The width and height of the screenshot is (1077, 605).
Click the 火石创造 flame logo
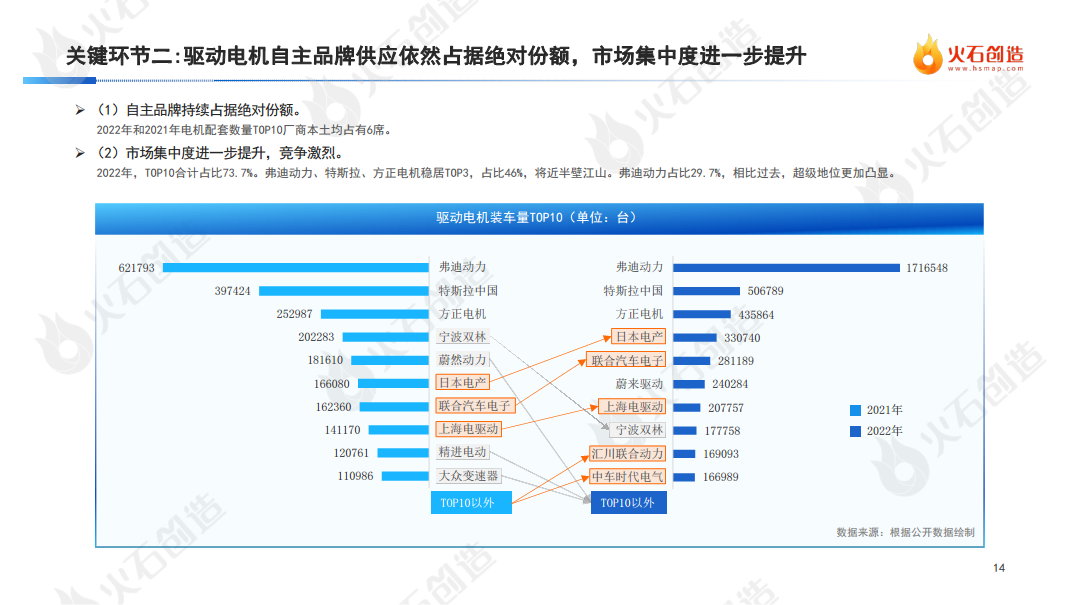[x=927, y=54]
